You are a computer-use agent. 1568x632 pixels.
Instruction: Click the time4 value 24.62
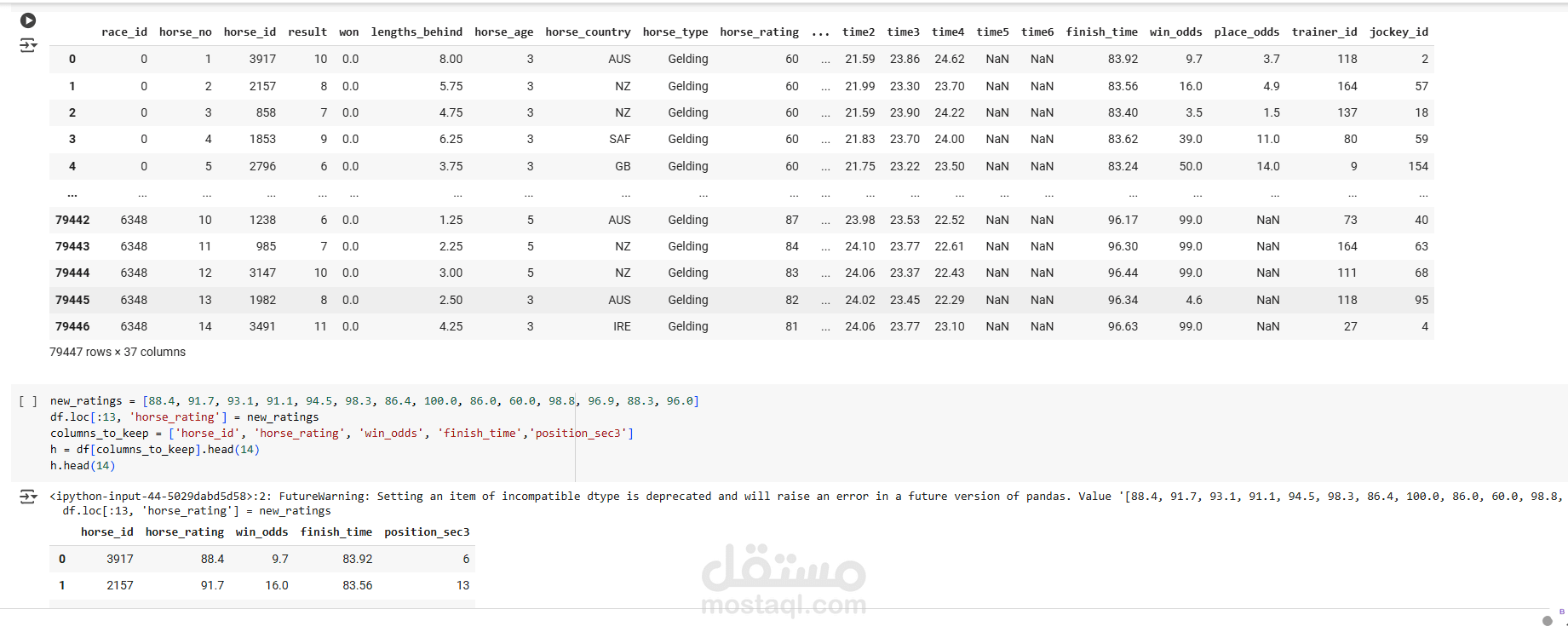pos(950,60)
